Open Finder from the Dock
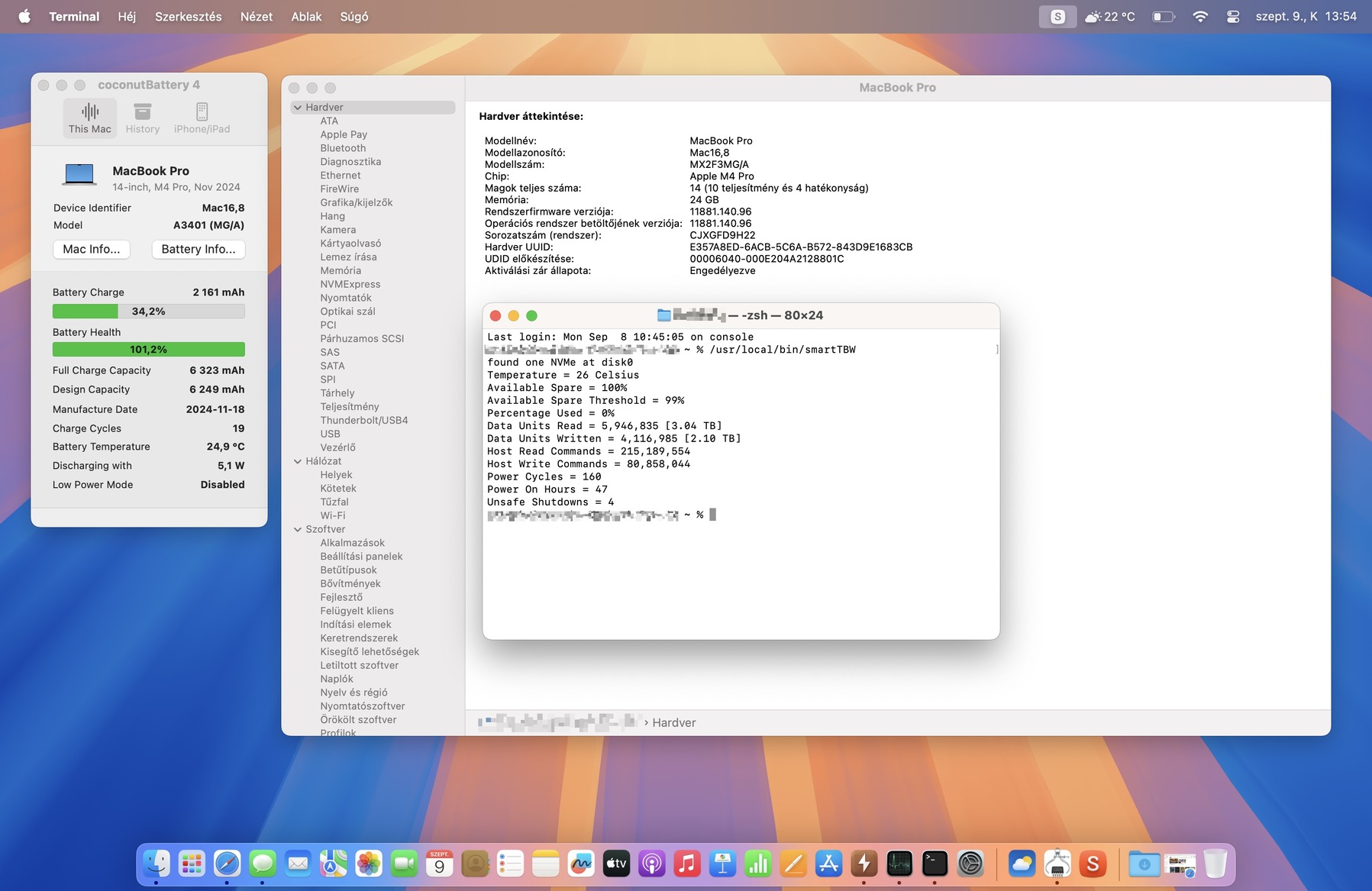 (157, 864)
